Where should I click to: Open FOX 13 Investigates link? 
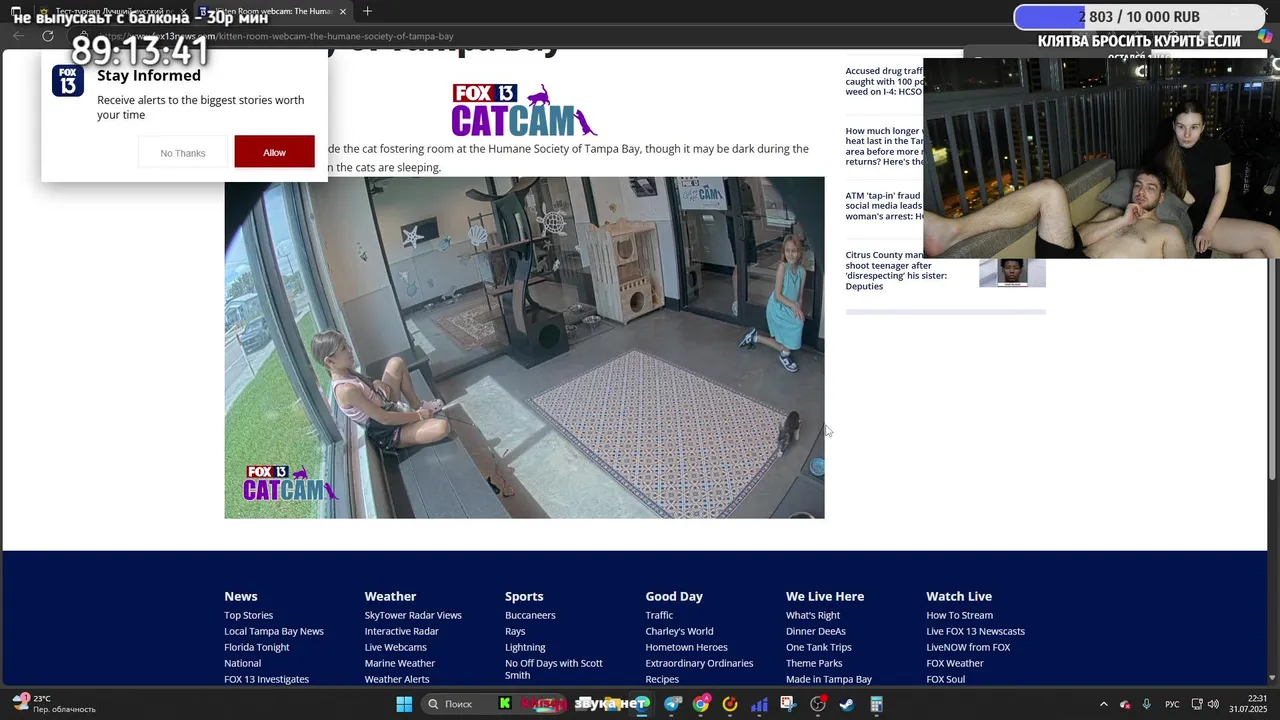266,679
